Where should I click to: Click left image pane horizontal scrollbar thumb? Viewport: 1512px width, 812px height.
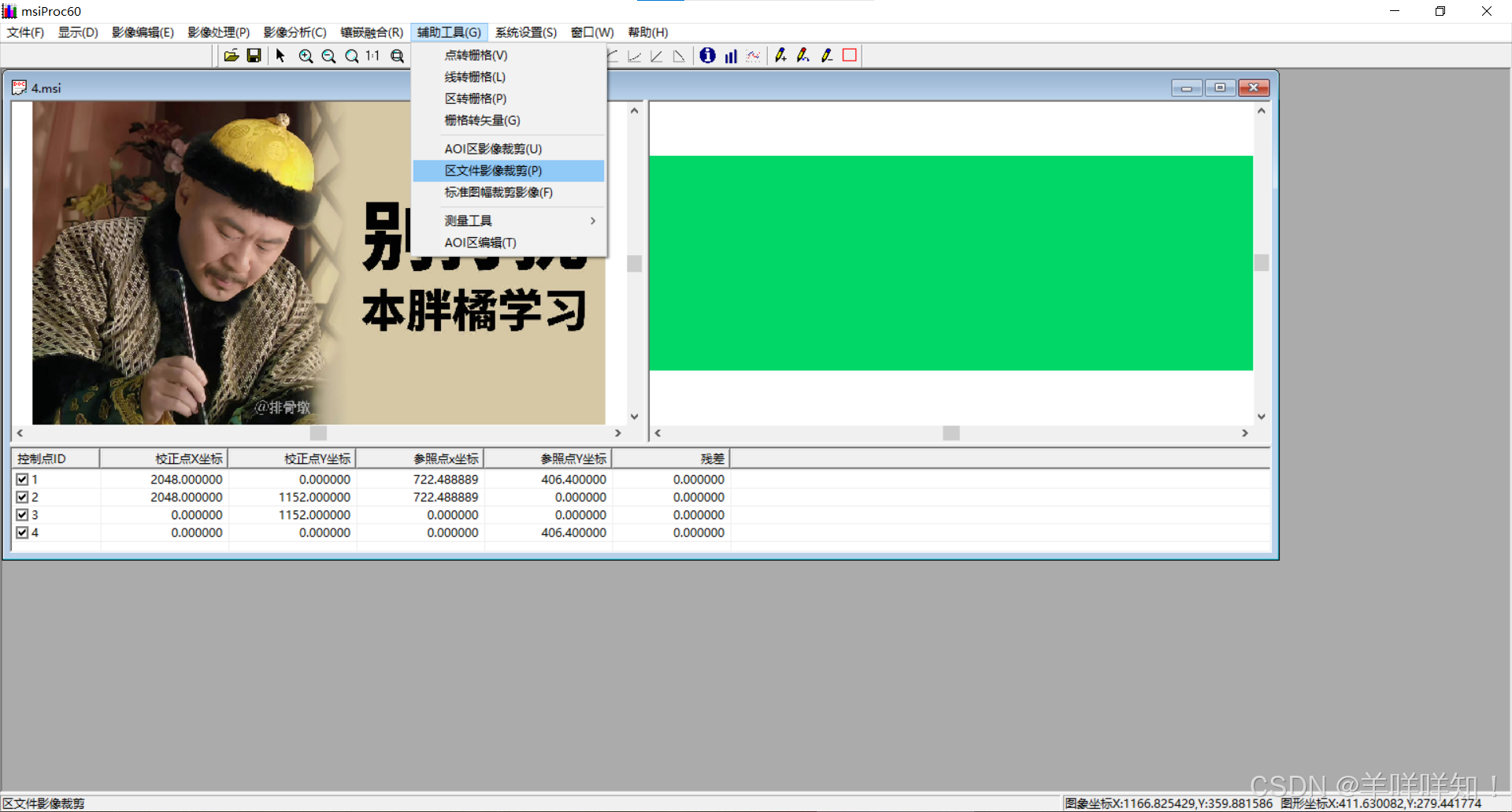pyautogui.click(x=318, y=433)
